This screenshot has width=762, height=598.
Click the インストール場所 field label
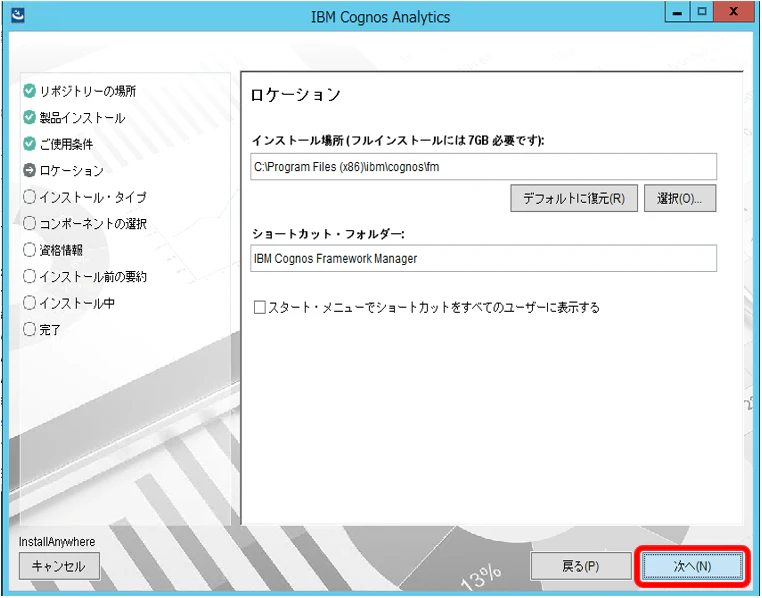click(x=398, y=140)
